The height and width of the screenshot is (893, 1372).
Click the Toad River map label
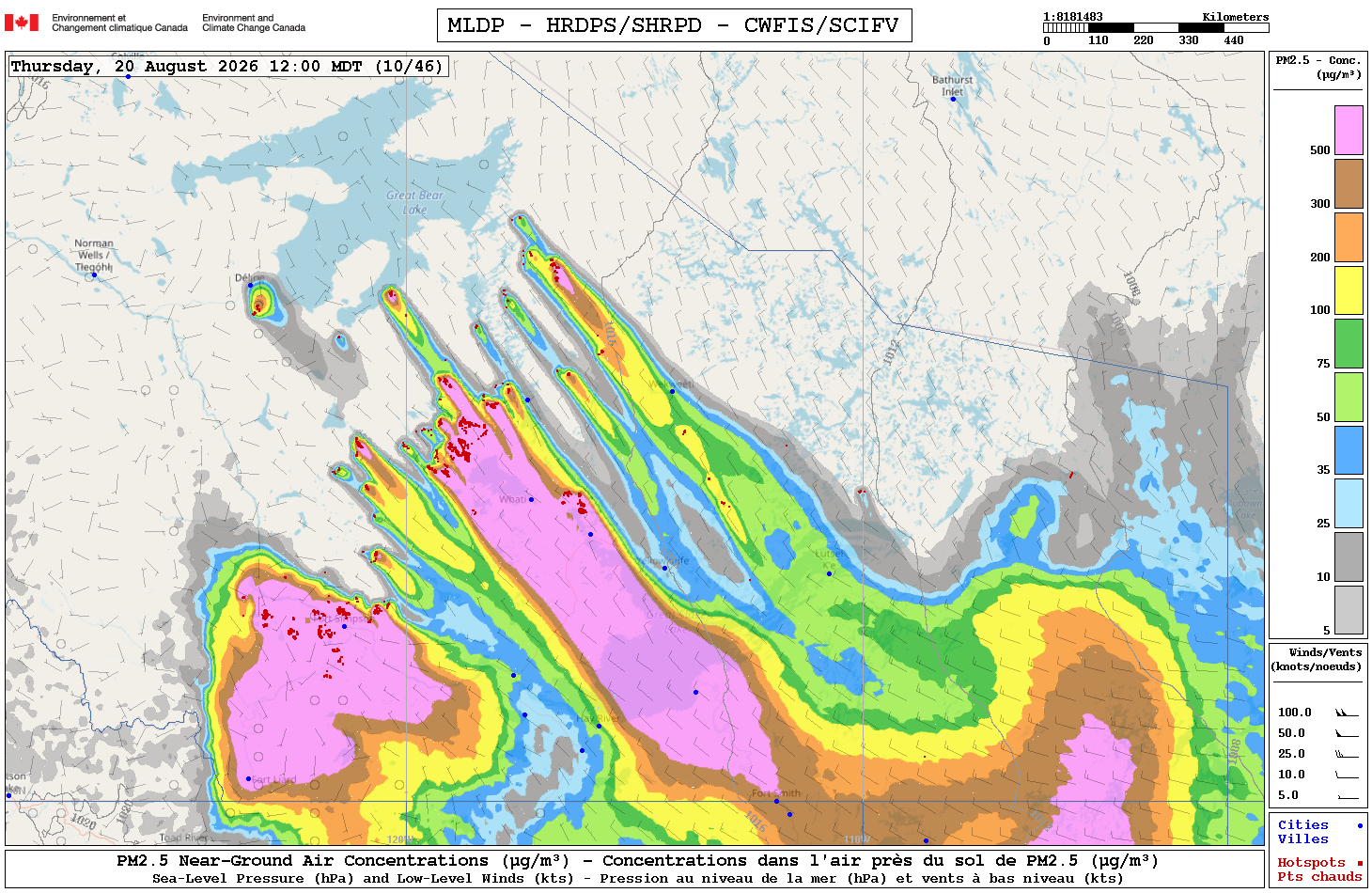pos(183,838)
